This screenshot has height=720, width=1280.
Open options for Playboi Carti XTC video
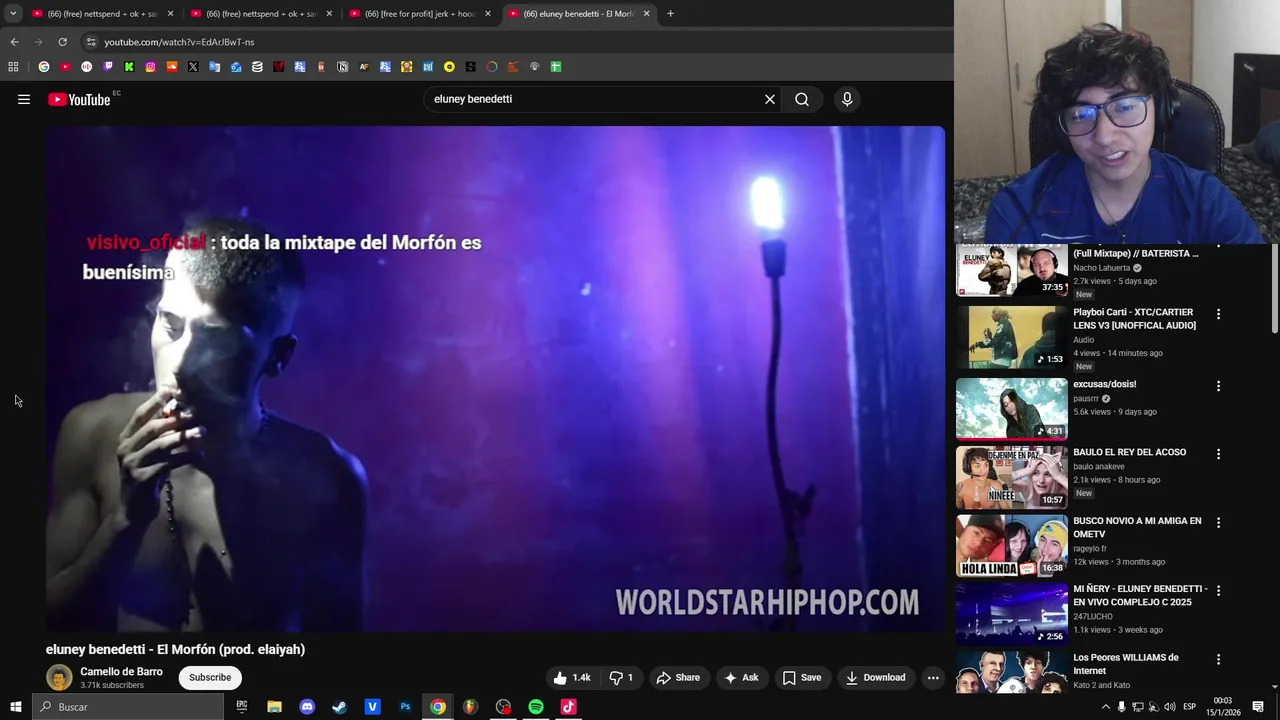click(1218, 314)
